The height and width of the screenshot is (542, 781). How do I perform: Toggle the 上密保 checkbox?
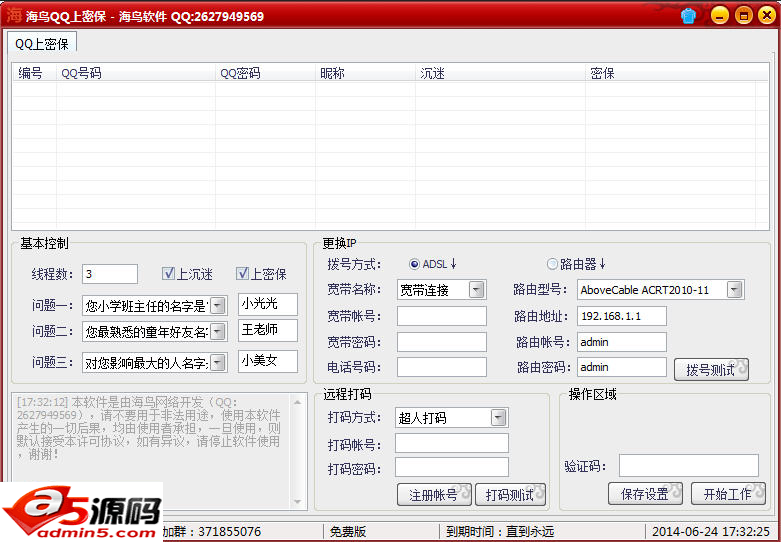(x=242, y=273)
